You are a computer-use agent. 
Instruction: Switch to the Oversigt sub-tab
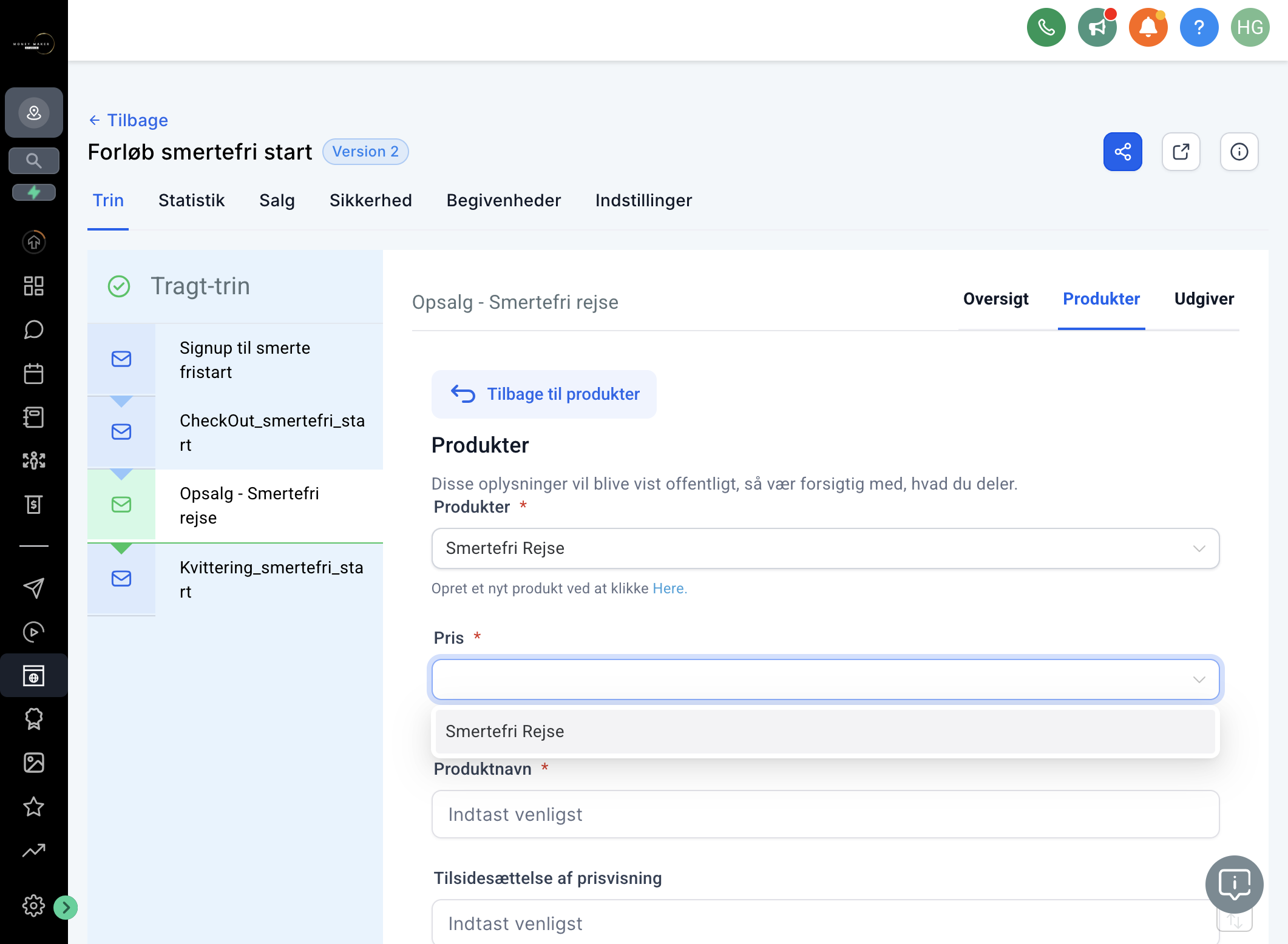[x=995, y=299]
